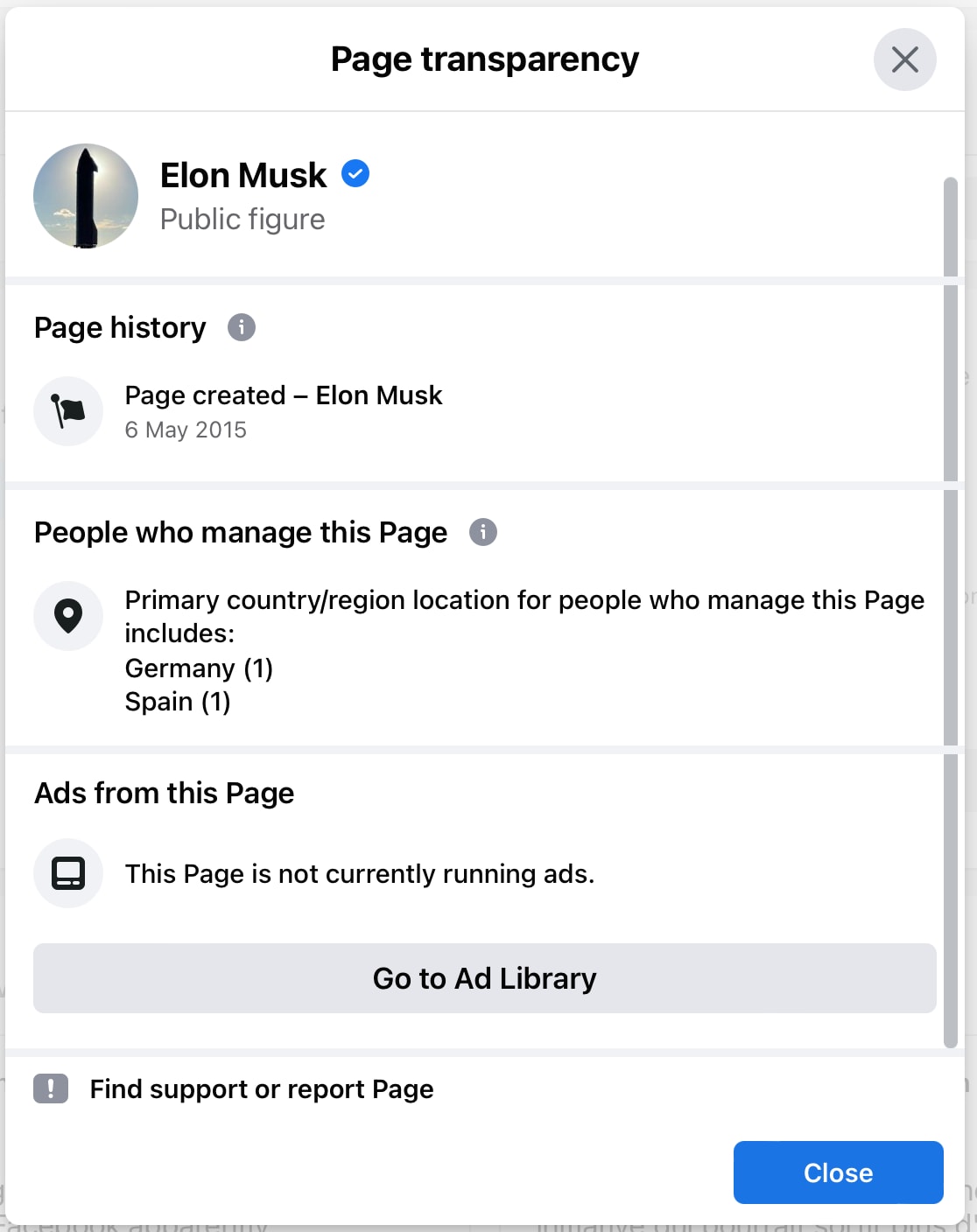The width and height of the screenshot is (977, 1232).
Task: Click the flag icon for Page created
Action: 68,411
